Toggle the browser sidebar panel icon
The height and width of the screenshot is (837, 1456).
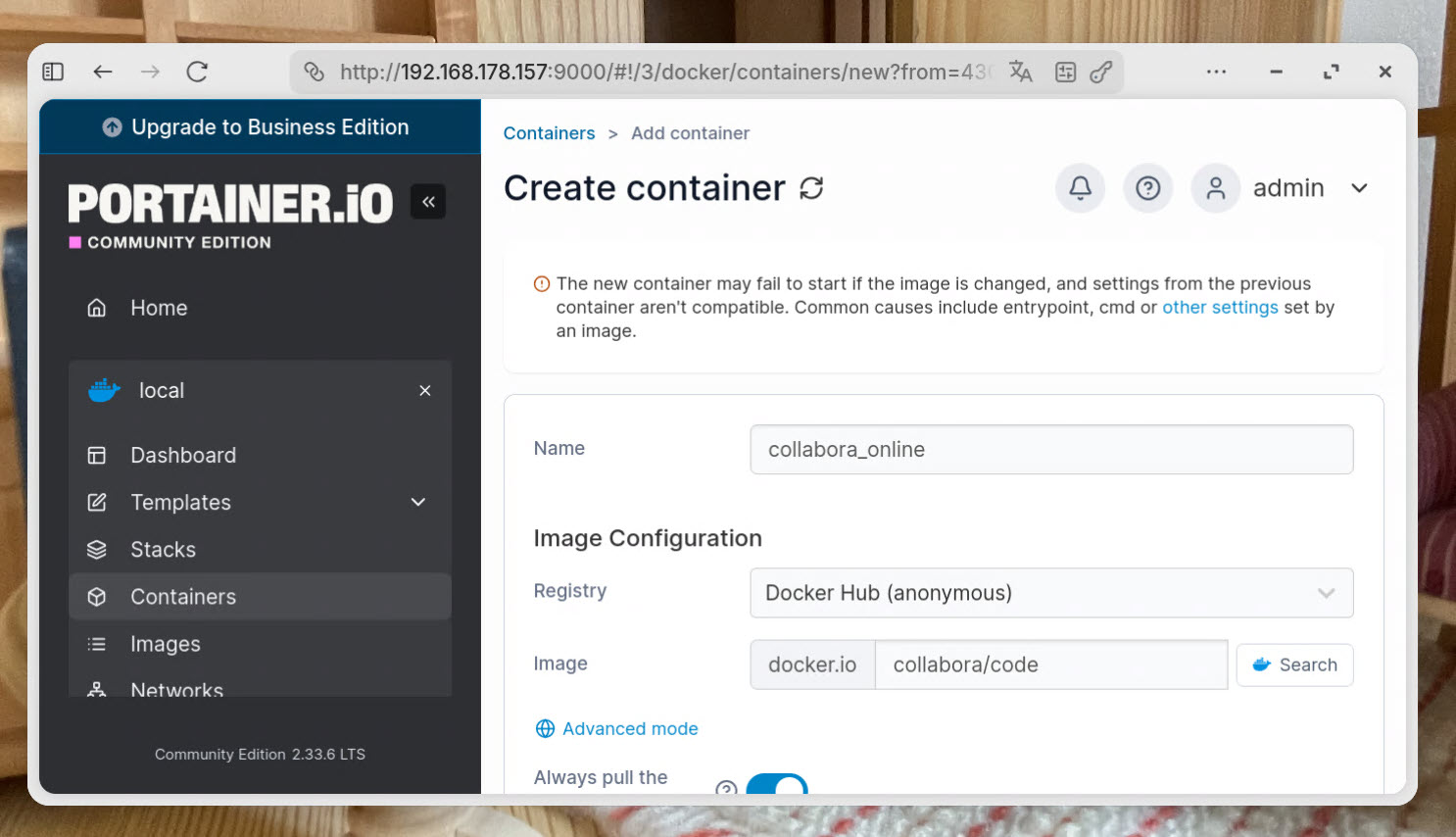[x=53, y=72]
